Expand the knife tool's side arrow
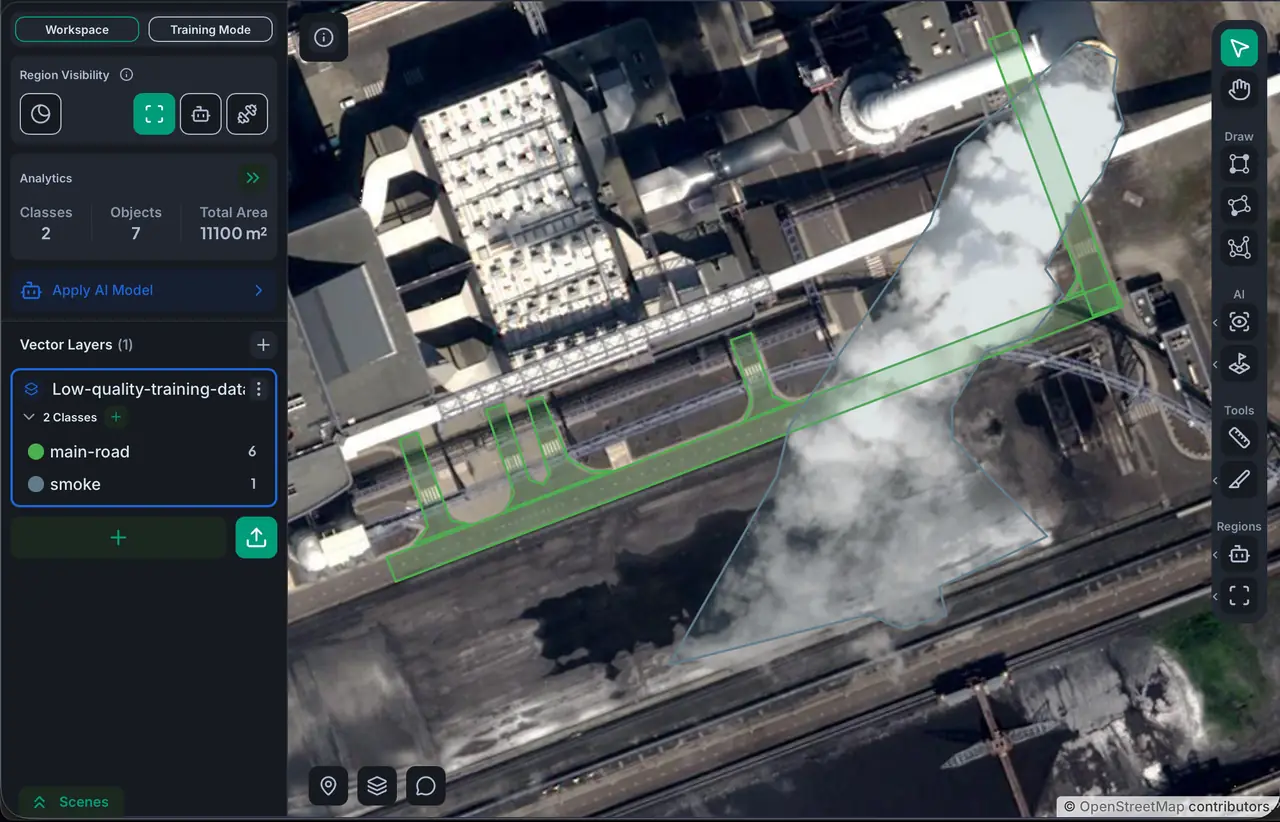 pos(1216,481)
